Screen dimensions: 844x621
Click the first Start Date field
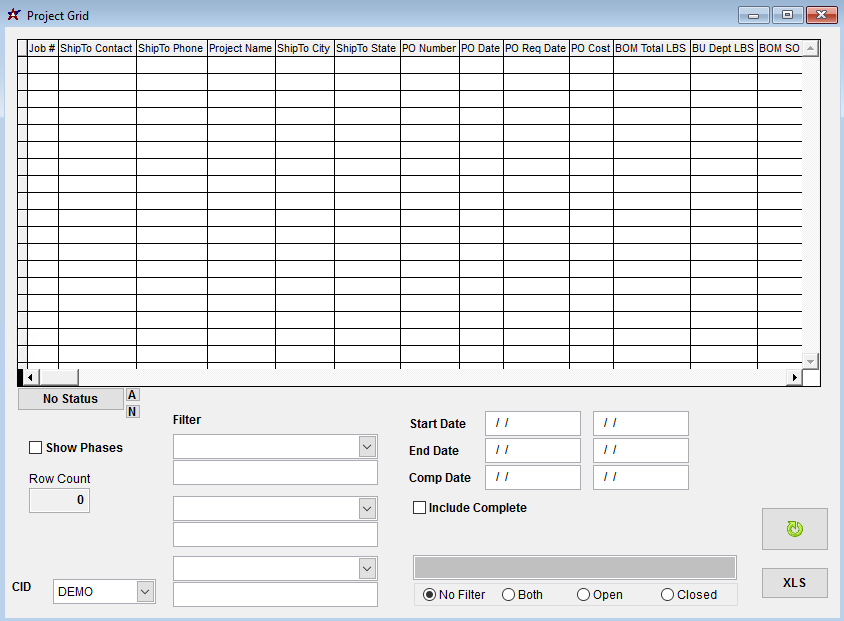click(532, 423)
